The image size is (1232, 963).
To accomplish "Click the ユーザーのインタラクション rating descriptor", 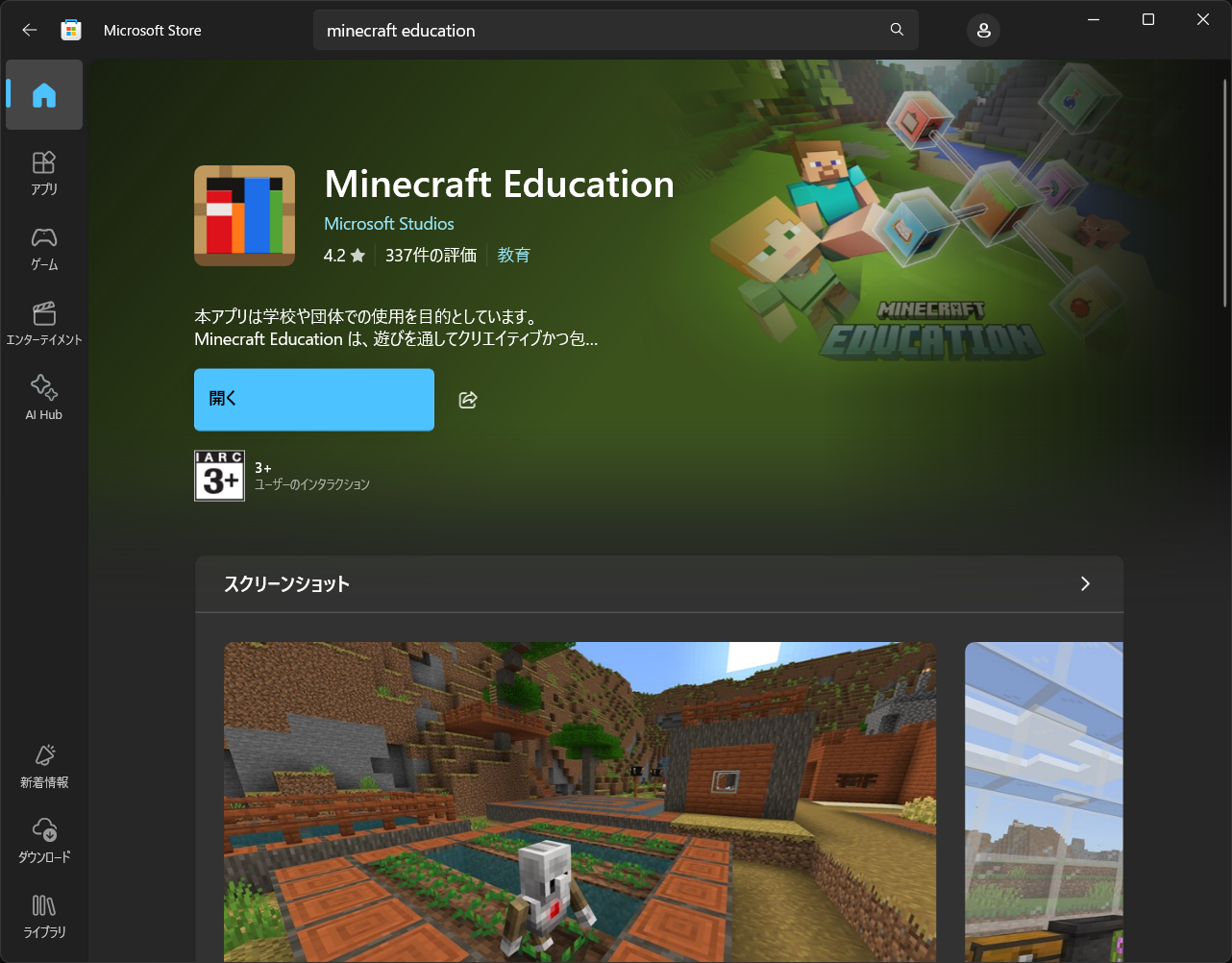I will [312, 484].
